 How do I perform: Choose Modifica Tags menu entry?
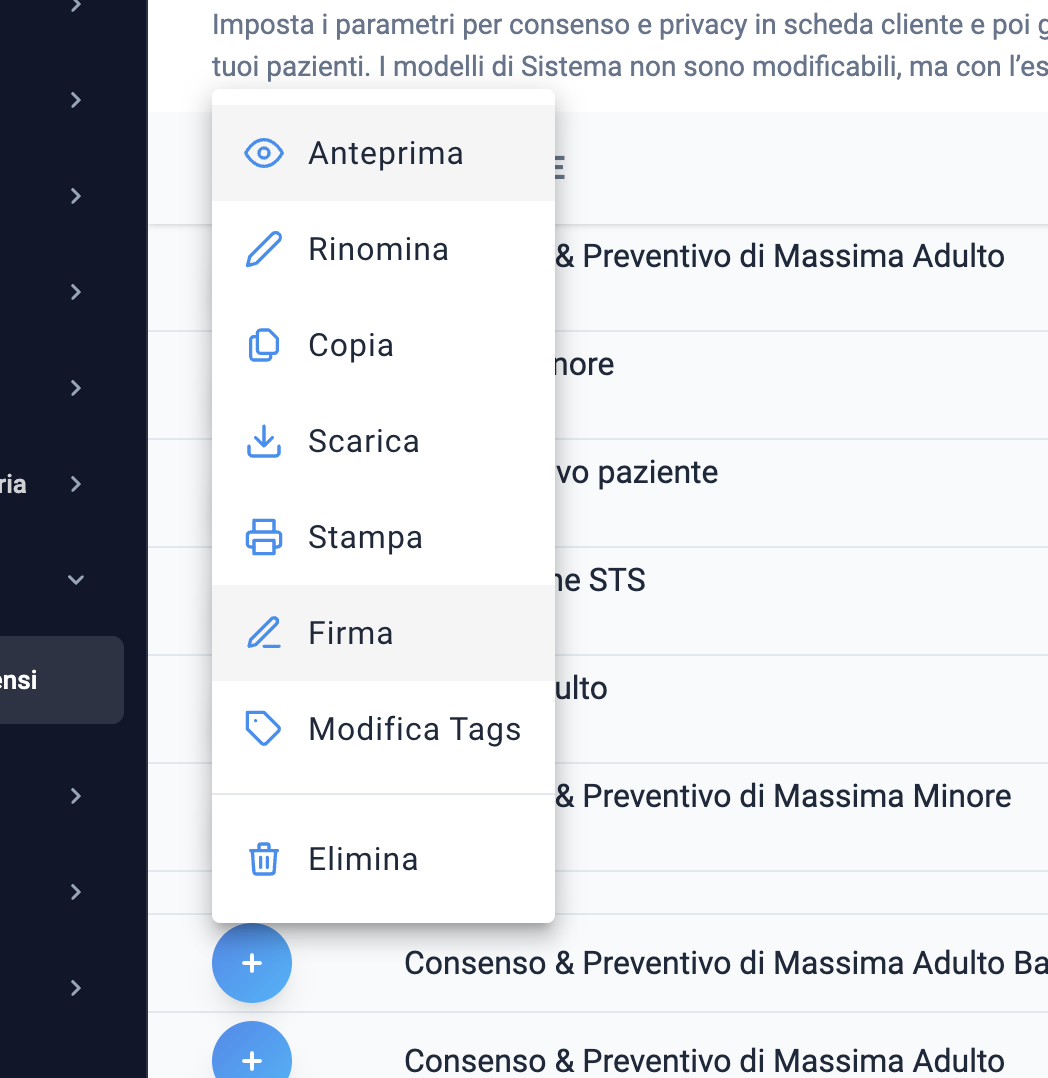pyautogui.click(x=383, y=729)
